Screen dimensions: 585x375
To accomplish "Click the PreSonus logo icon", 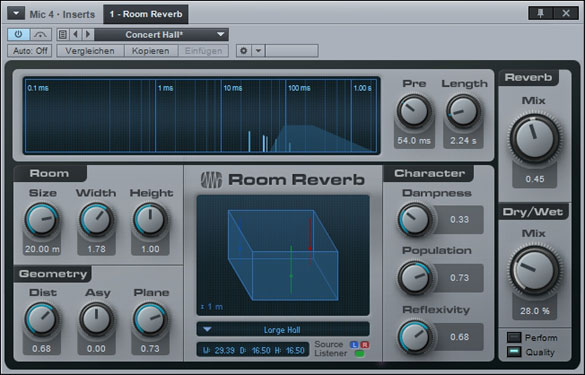I will point(211,180).
